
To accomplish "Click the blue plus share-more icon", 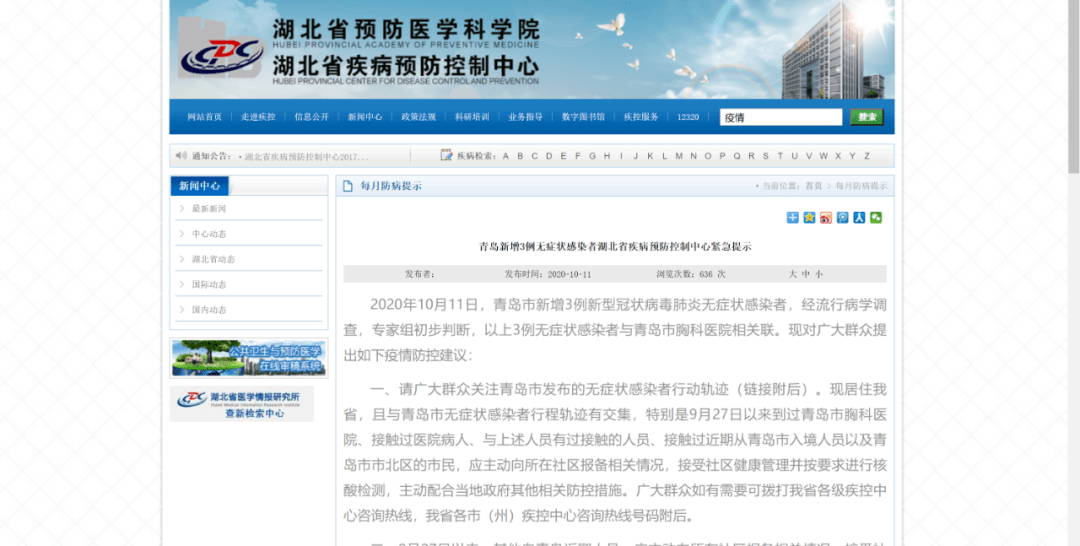I will tap(793, 218).
